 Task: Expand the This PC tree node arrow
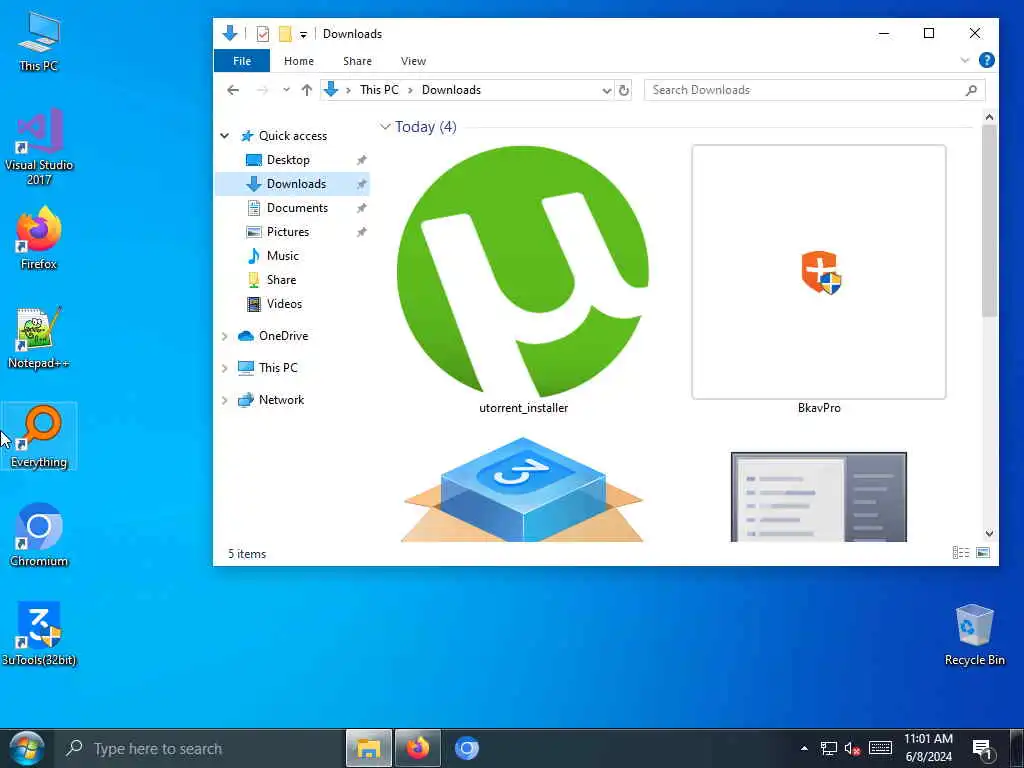(x=225, y=368)
